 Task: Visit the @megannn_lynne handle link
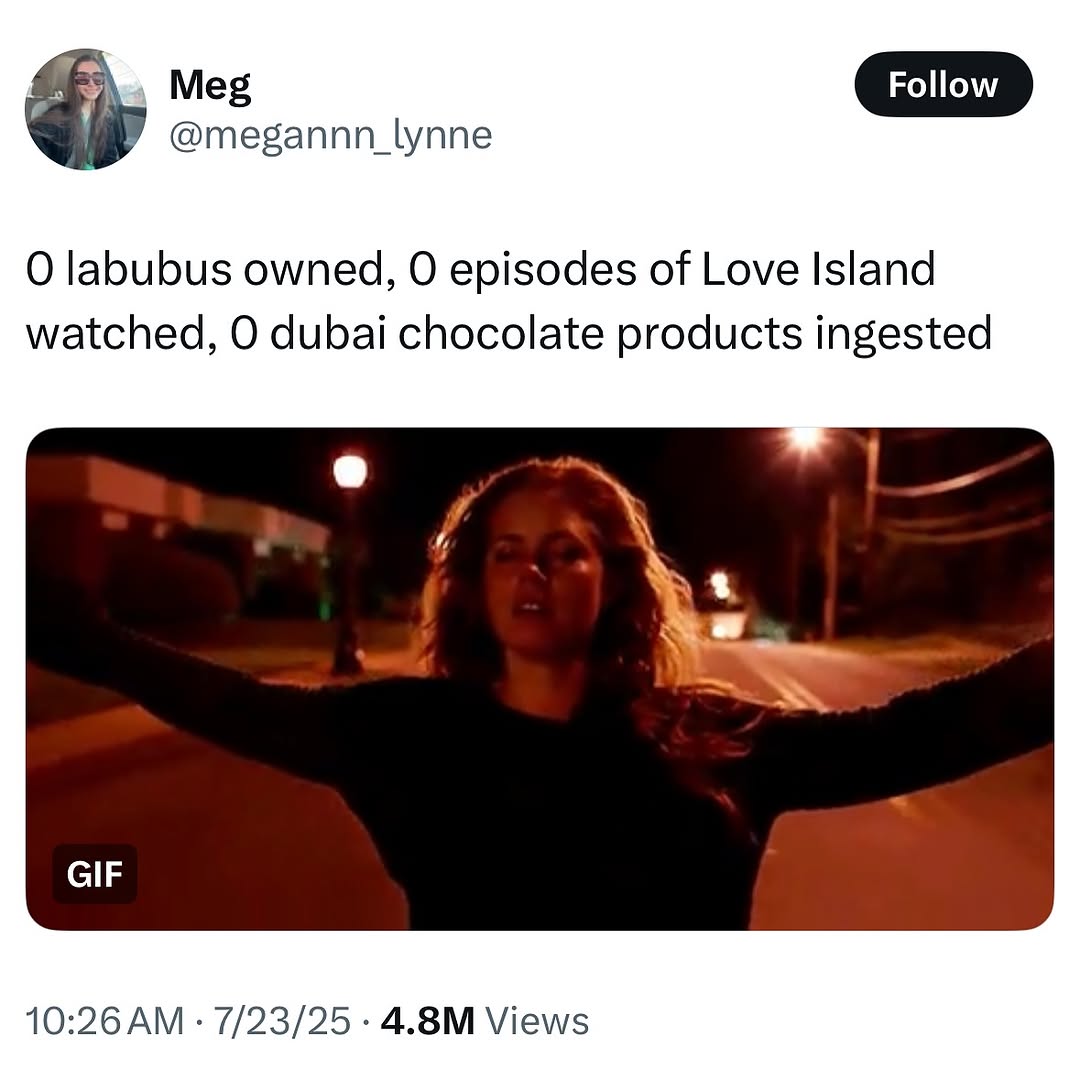[x=331, y=136]
